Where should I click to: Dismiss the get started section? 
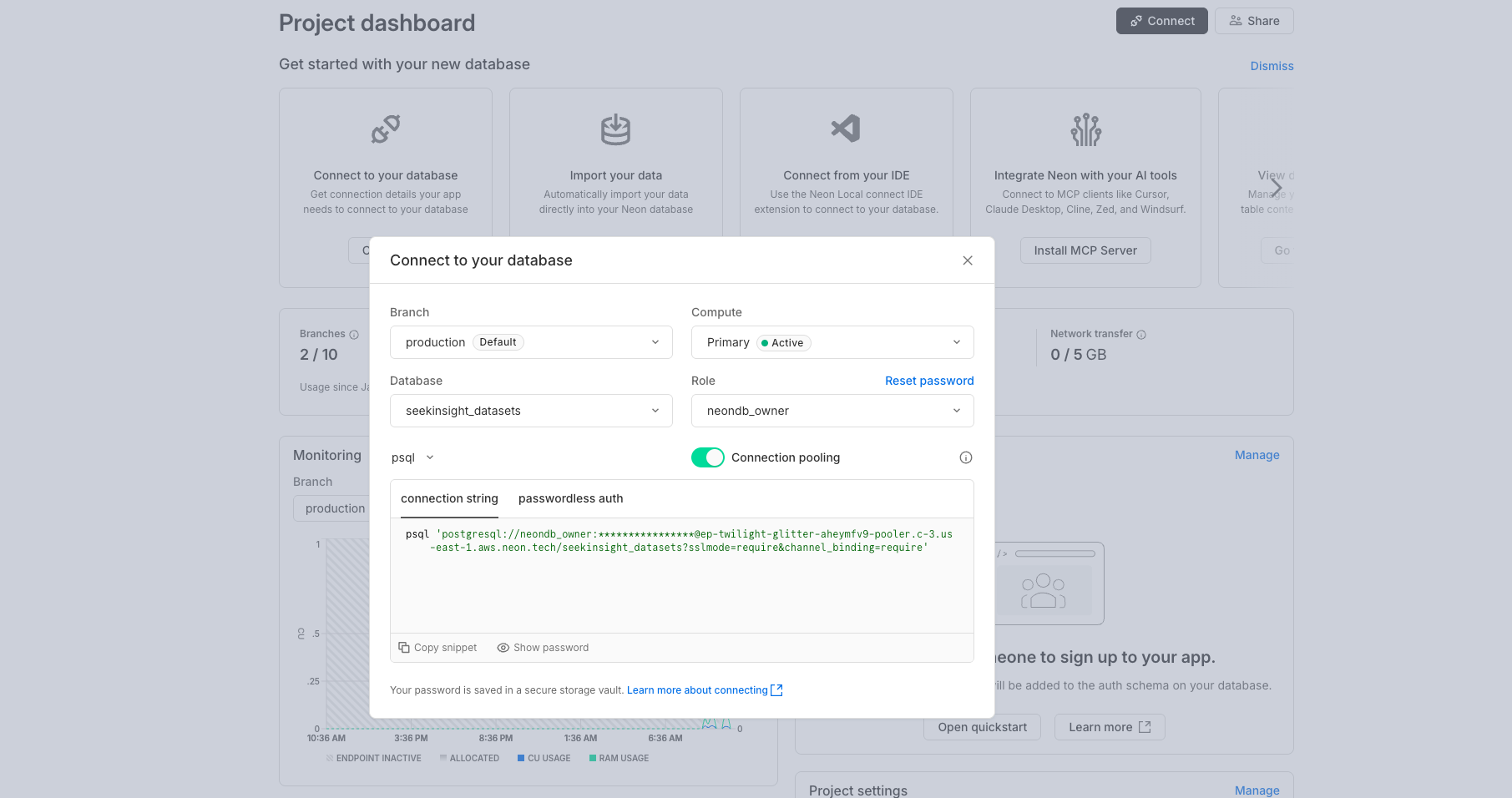click(x=1272, y=66)
